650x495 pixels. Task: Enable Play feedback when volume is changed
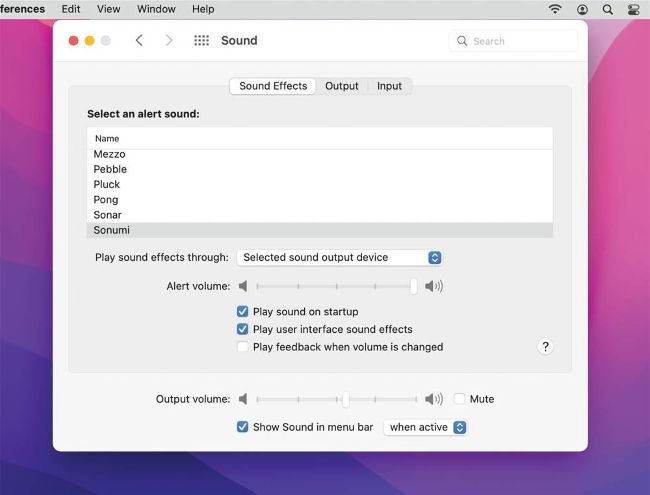pyautogui.click(x=243, y=347)
